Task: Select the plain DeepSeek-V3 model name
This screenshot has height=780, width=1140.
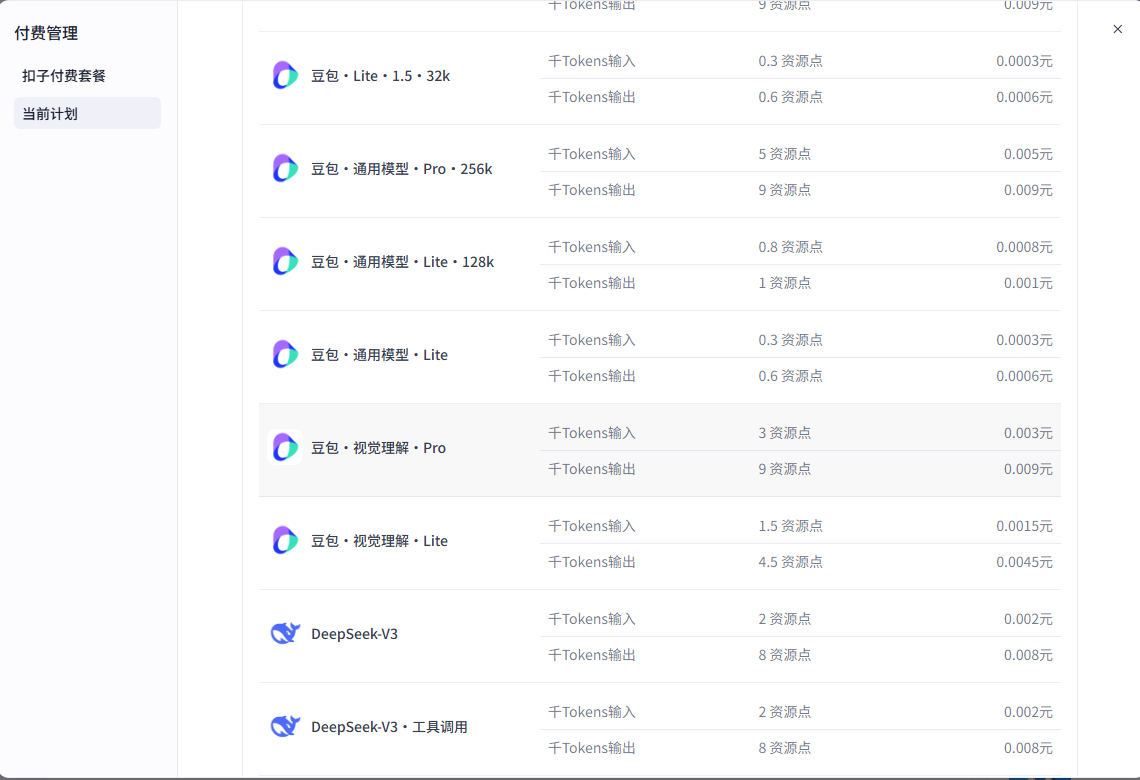Action: [x=354, y=634]
